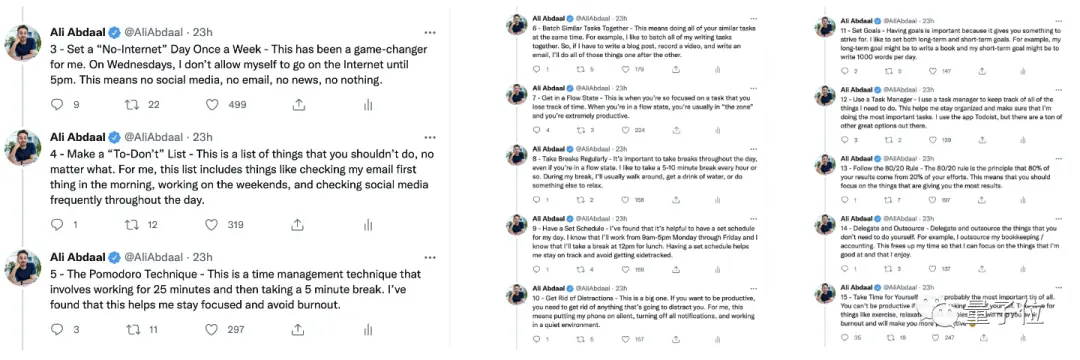Reply to the Pomodoro Technique tweet
This screenshot has height=360, width=1080.
pos(58,330)
